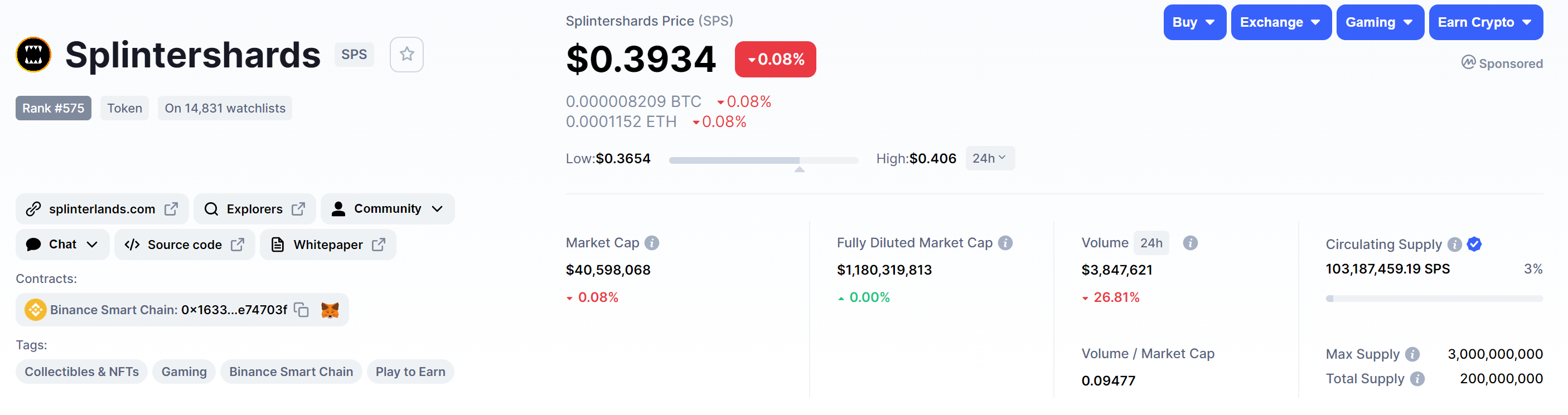Click the Binance Smart Chain logo icon

35,310
